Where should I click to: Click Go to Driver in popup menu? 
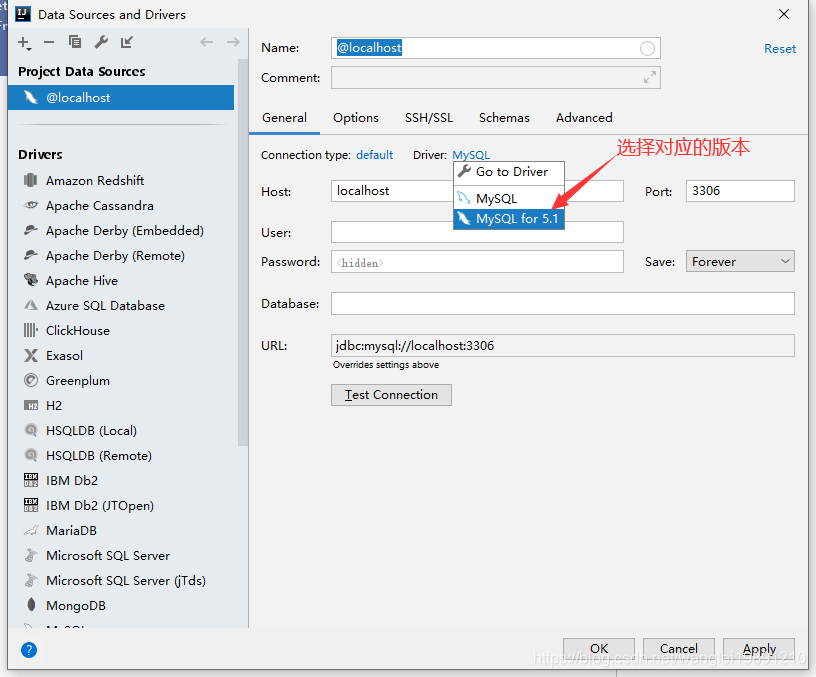pyautogui.click(x=509, y=172)
